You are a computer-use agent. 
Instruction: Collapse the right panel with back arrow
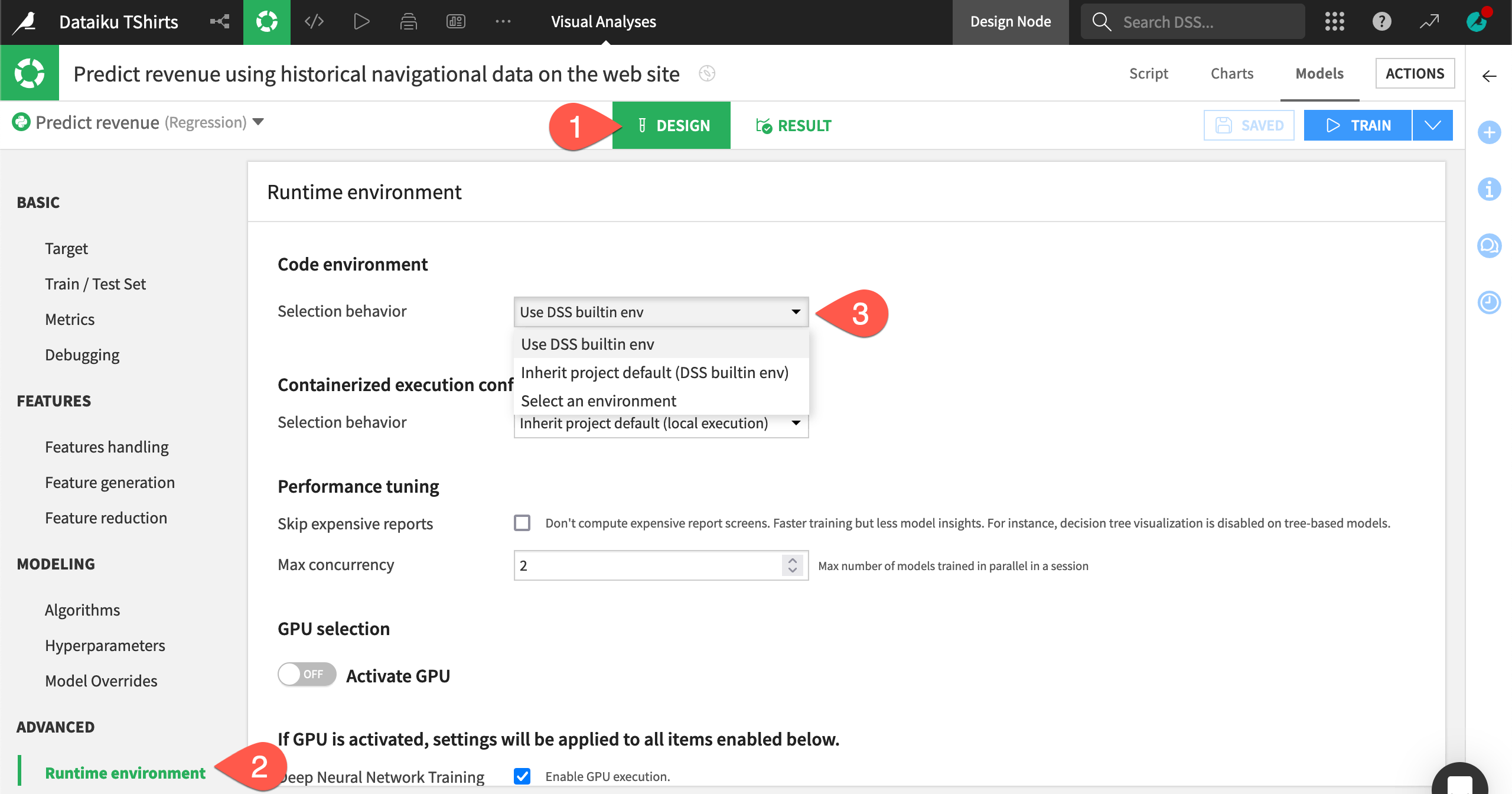click(1490, 76)
